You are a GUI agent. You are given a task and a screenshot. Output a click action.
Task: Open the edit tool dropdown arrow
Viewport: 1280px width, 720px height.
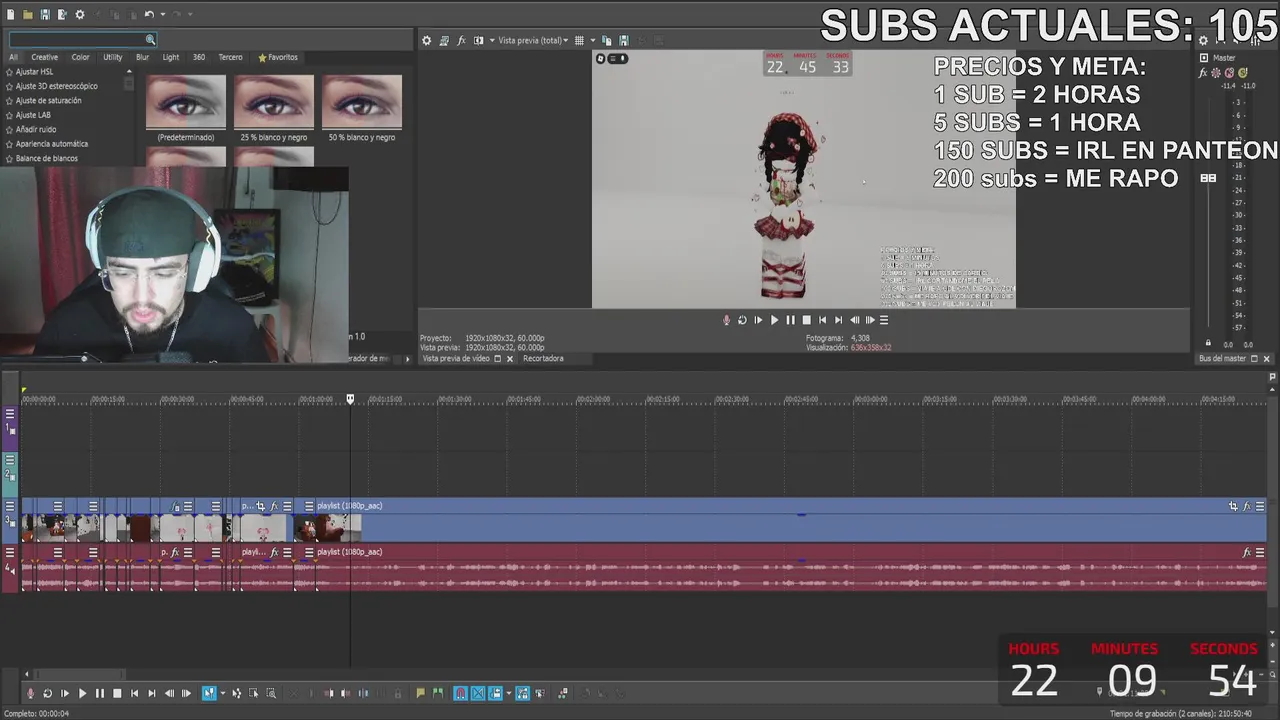click(223, 693)
